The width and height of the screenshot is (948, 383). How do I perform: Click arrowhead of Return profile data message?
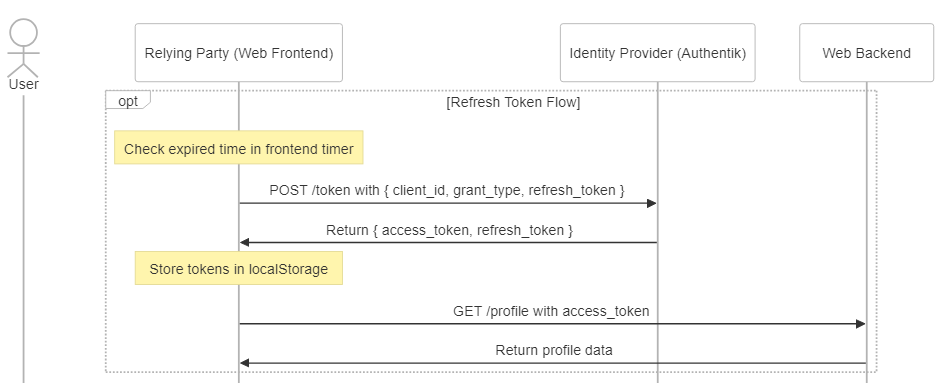pyautogui.click(x=244, y=363)
